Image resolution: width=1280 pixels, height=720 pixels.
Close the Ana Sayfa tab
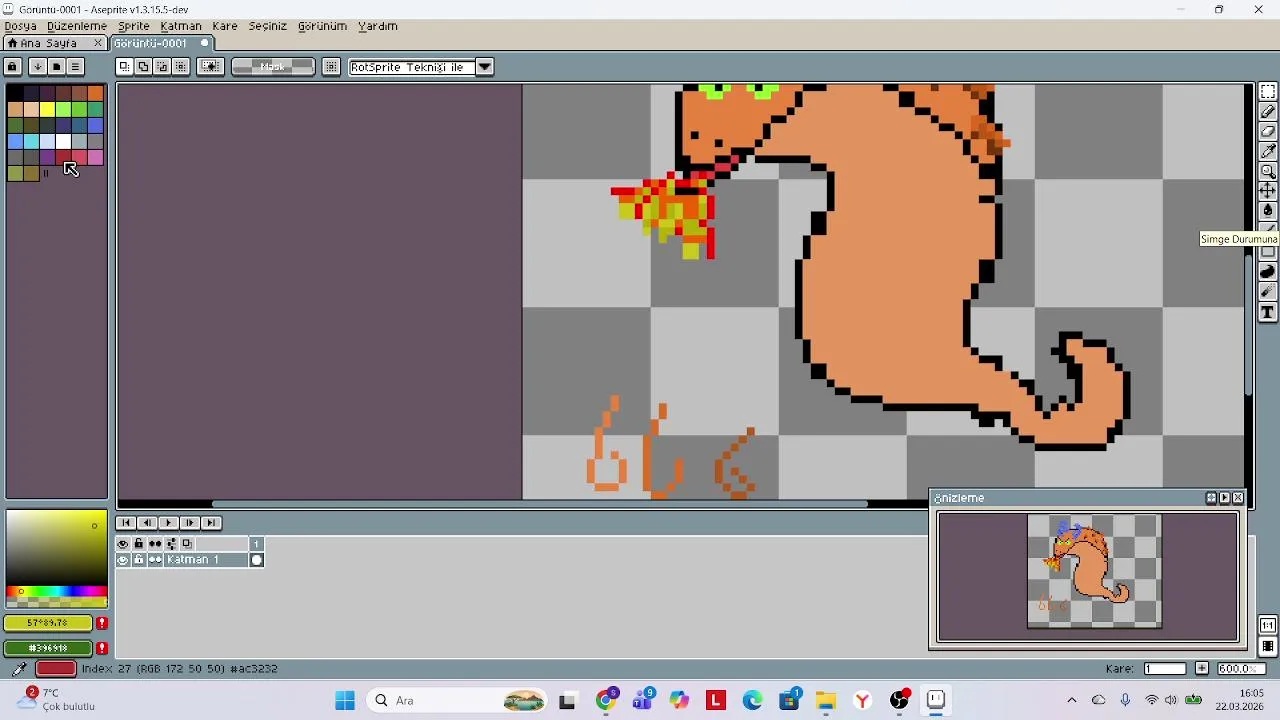pyautogui.click(x=98, y=43)
